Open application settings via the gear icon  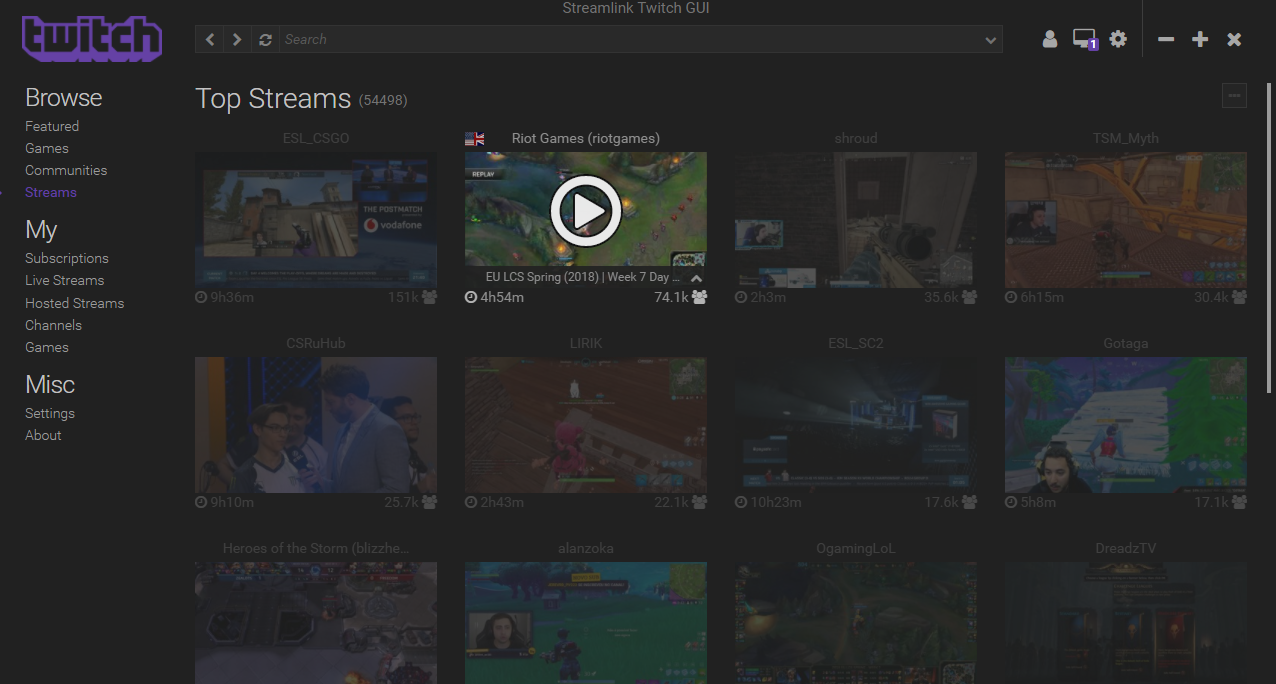[x=1118, y=39]
